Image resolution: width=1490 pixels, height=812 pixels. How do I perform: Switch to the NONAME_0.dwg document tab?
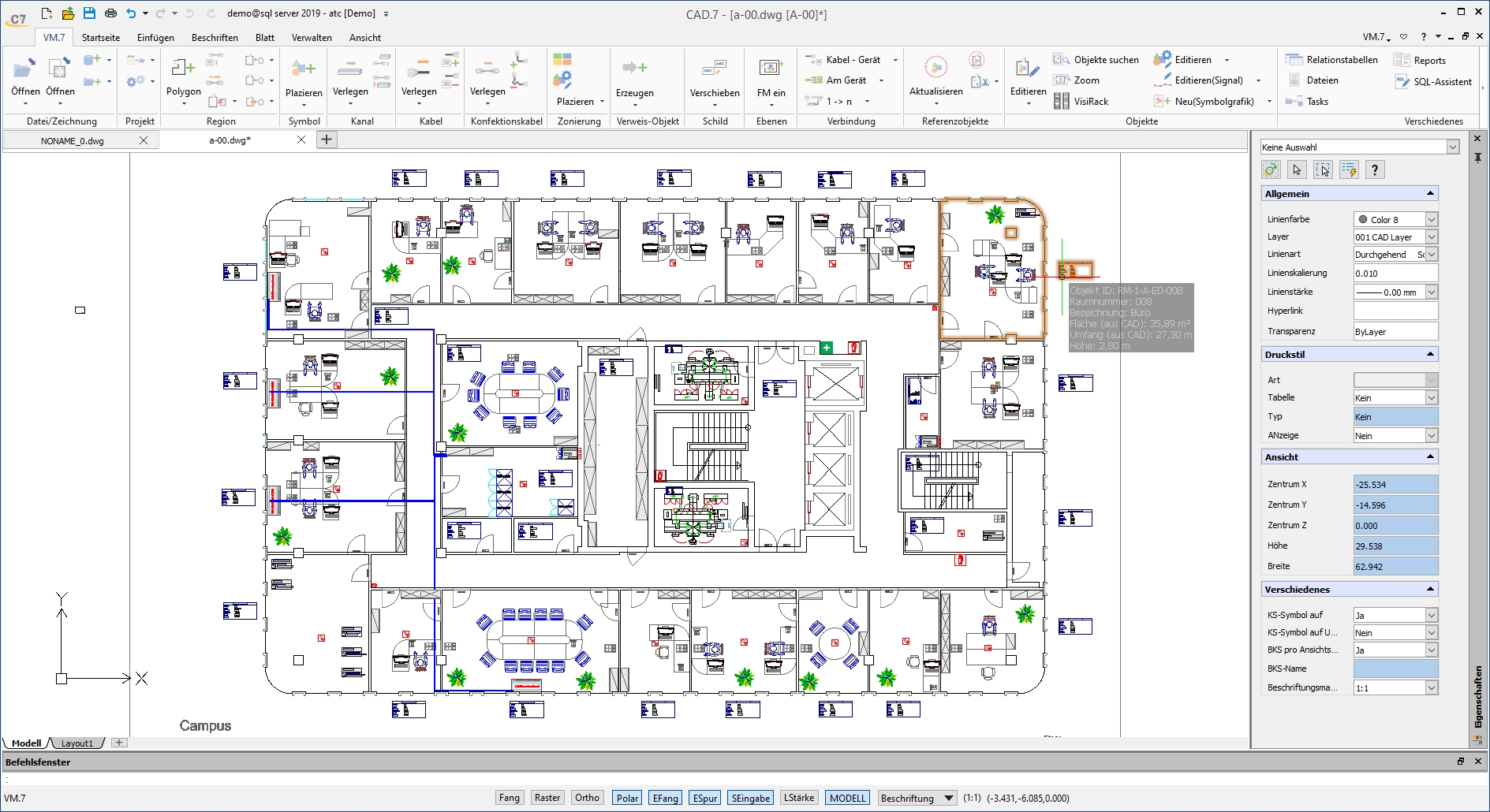73,141
